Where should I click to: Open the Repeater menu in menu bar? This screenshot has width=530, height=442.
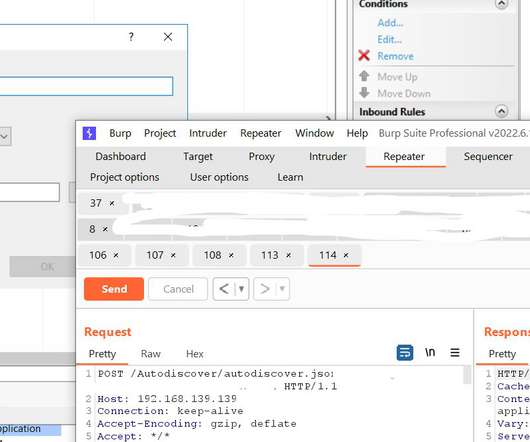pyautogui.click(x=261, y=133)
